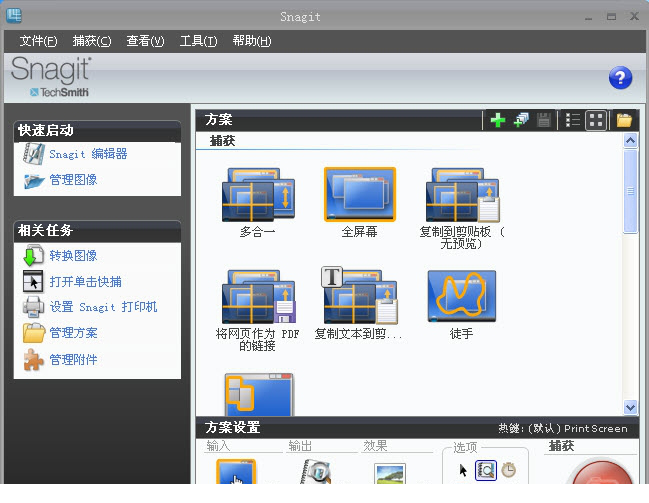Image resolution: width=649 pixels, height=503 pixels.
Task: Click the profile wizard icon beside plus
Action: click(x=521, y=120)
